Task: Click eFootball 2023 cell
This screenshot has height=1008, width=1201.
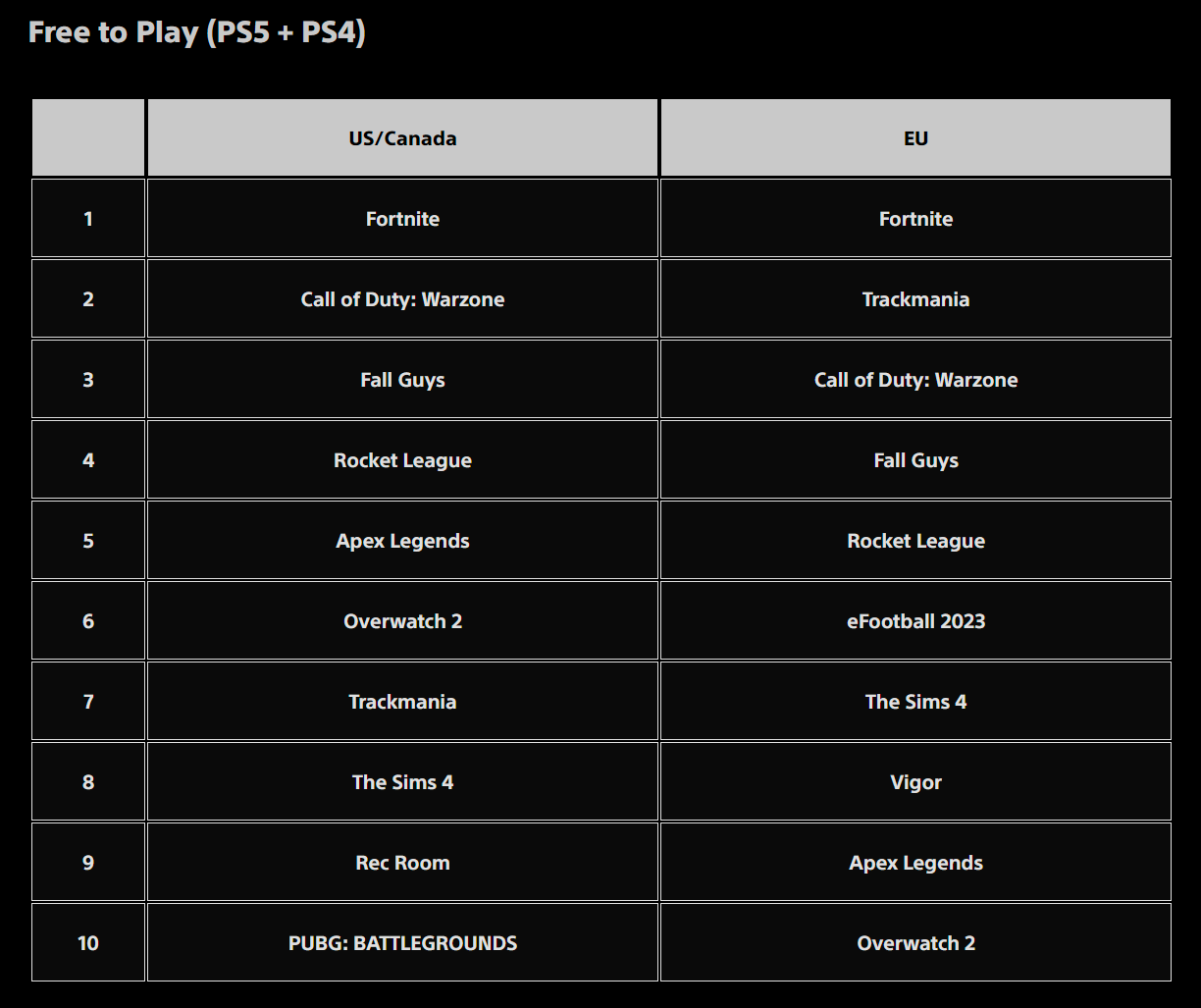Action: (x=915, y=620)
